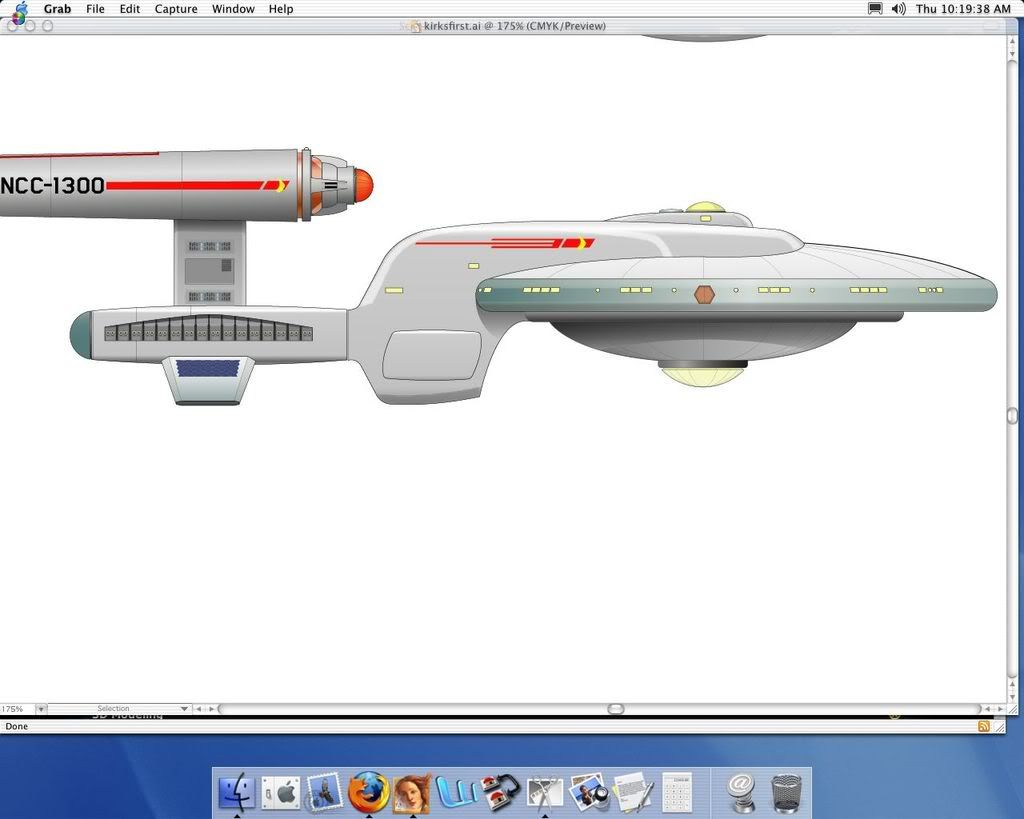This screenshot has height=819, width=1024.
Task: Click the volume speaker icon
Action: pyautogui.click(x=899, y=8)
